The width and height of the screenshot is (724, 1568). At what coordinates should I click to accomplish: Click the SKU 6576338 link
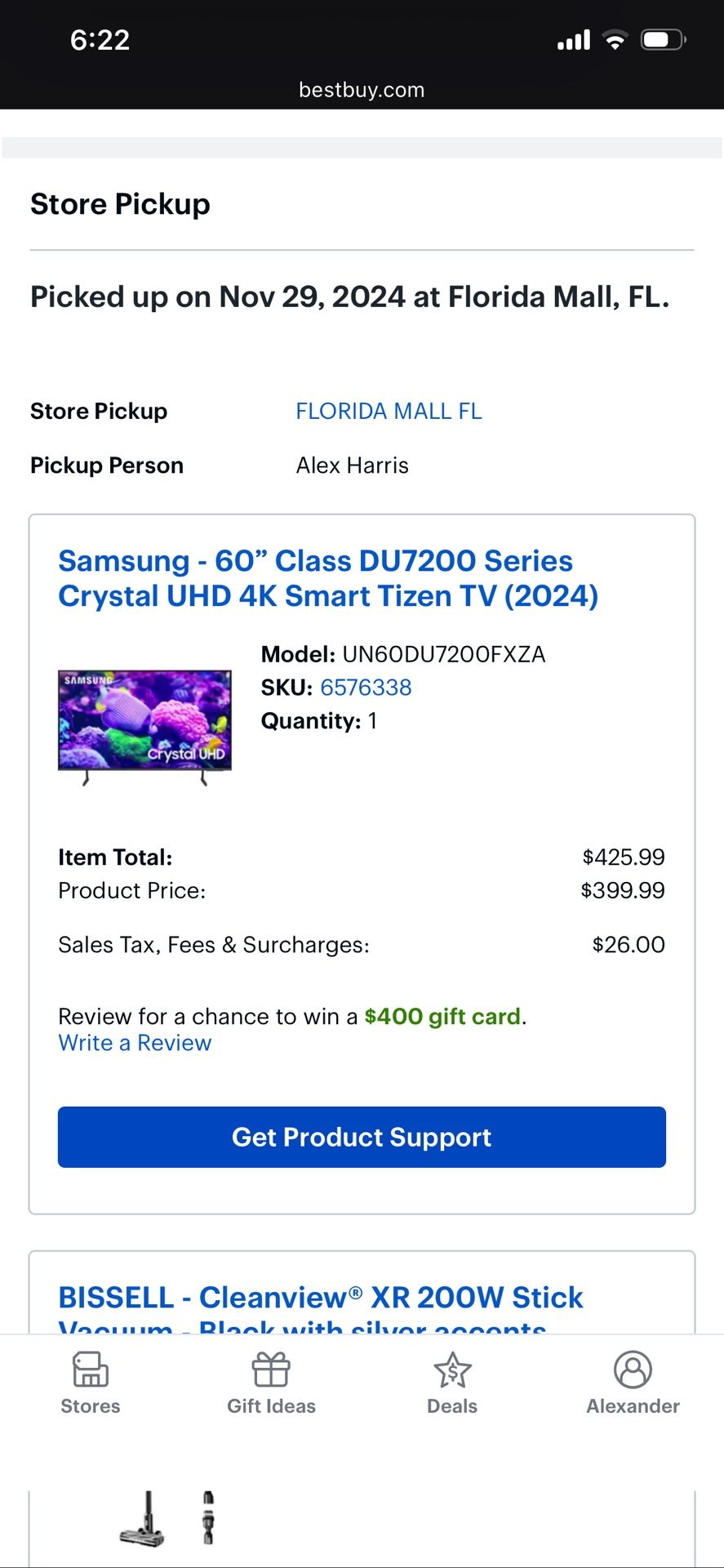tap(366, 688)
